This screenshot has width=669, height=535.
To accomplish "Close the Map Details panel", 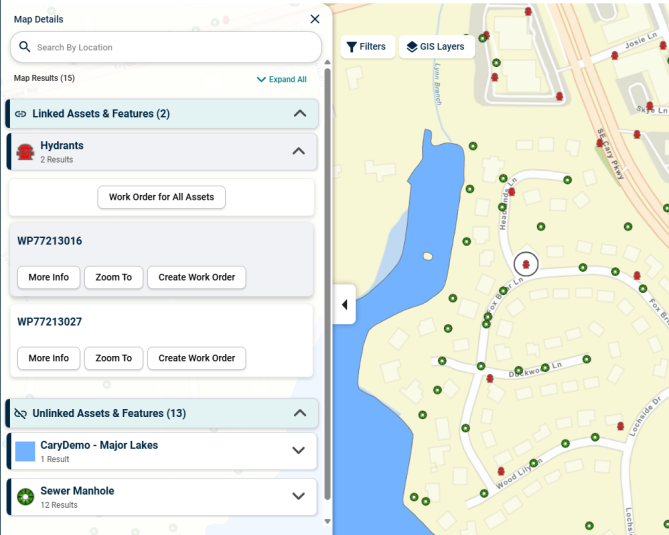I will pos(315,19).
